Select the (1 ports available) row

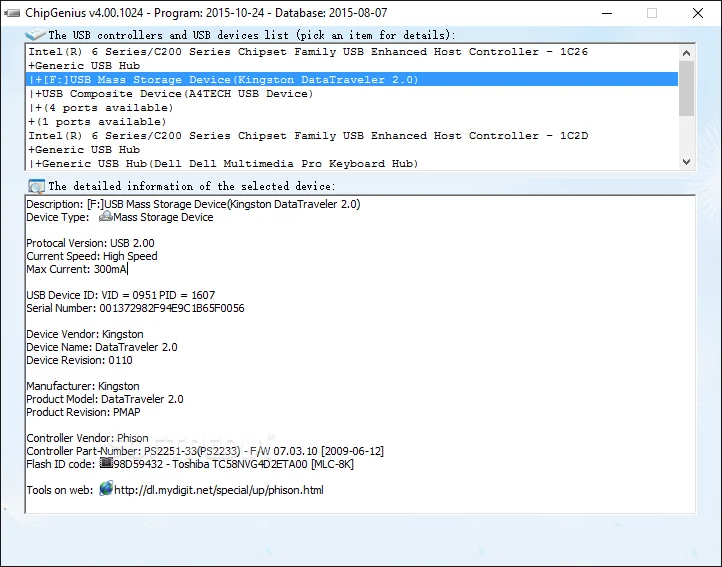point(352,122)
